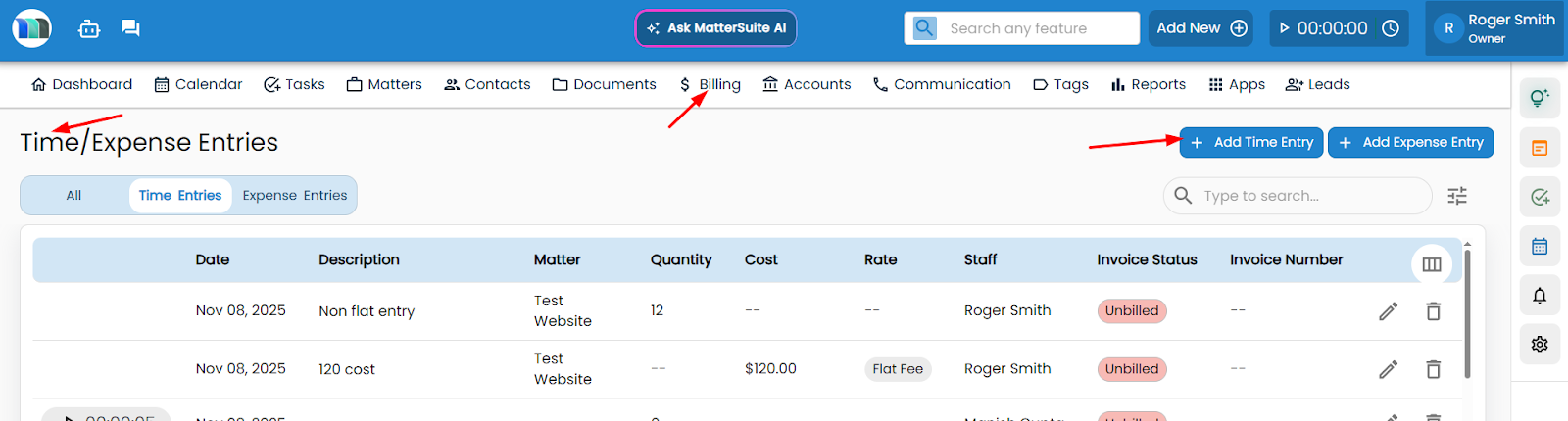Open the settings gear in right sidebar
Viewport: 1568px width, 421px height.
pyautogui.click(x=1540, y=345)
